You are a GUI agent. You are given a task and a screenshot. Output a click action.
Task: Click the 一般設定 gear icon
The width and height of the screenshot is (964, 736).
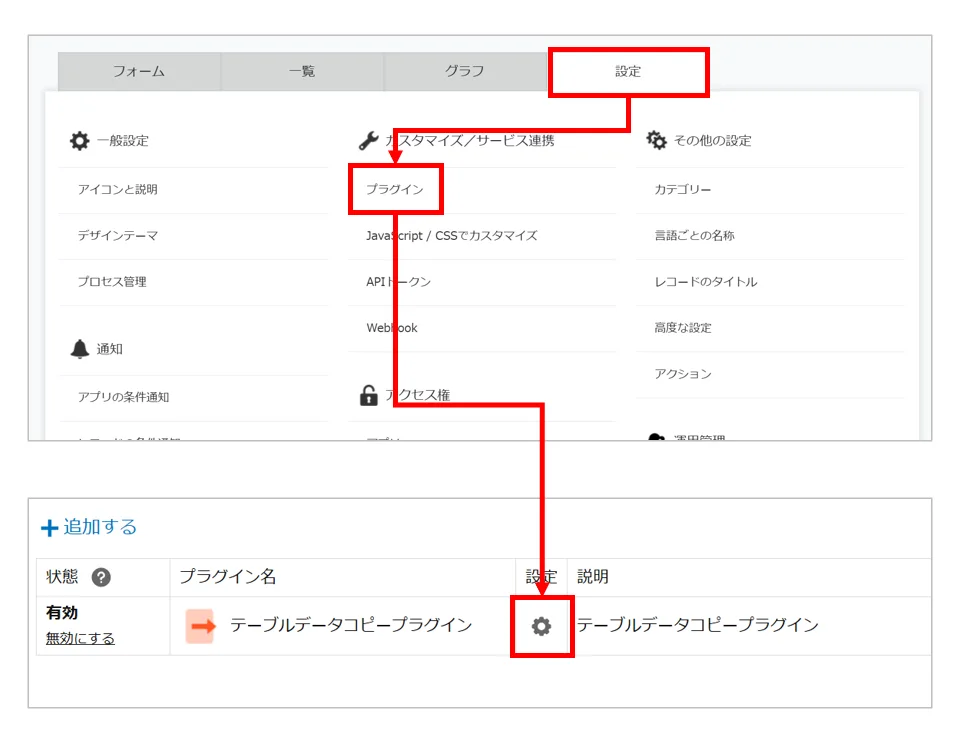pos(79,141)
